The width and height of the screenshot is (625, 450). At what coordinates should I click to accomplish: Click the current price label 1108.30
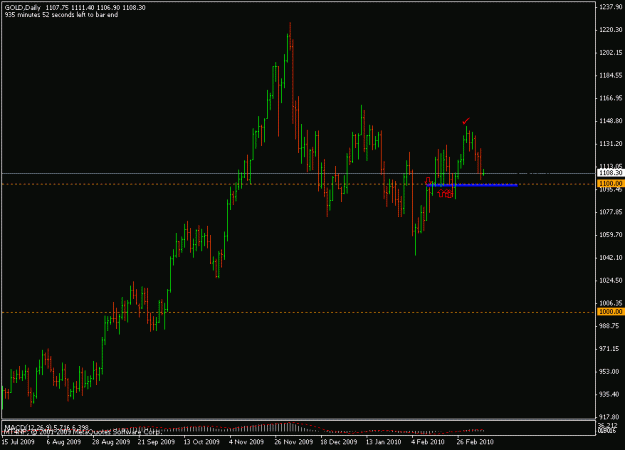[610, 173]
